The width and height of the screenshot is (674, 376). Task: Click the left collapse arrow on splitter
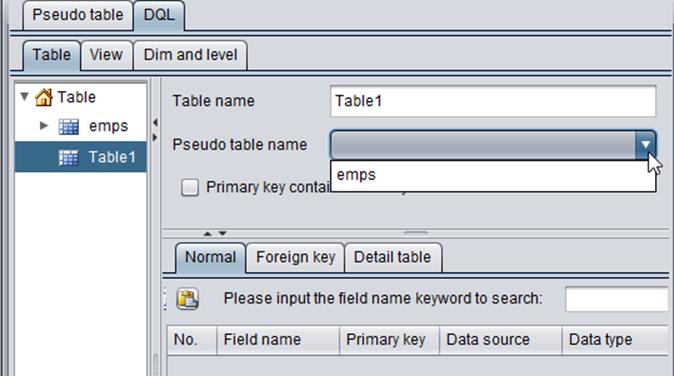coord(156,122)
